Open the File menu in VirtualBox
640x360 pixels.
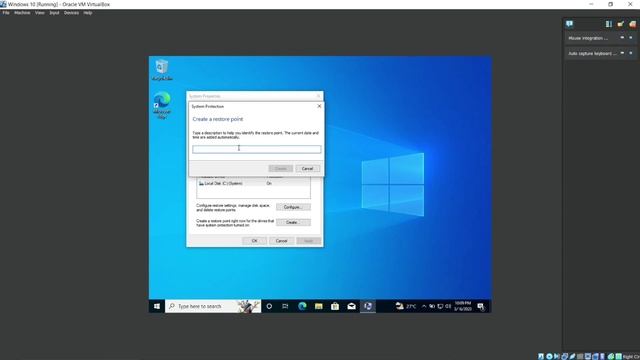pos(6,13)
